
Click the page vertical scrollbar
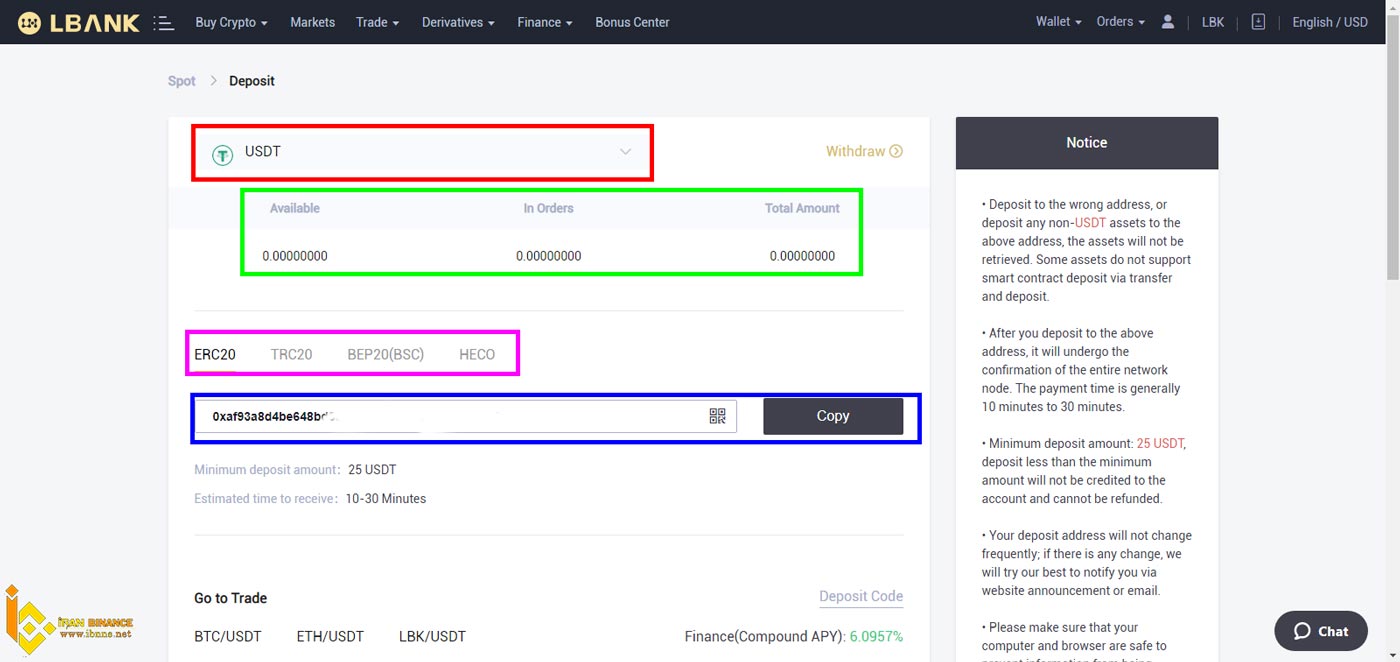pos(1392,150)
